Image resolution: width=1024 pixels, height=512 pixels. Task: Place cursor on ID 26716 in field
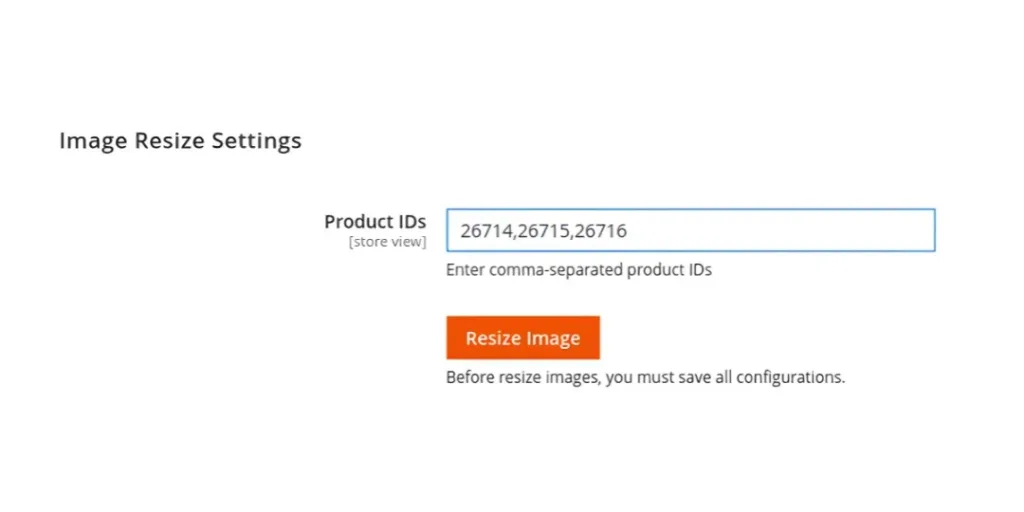coord(601,232)
